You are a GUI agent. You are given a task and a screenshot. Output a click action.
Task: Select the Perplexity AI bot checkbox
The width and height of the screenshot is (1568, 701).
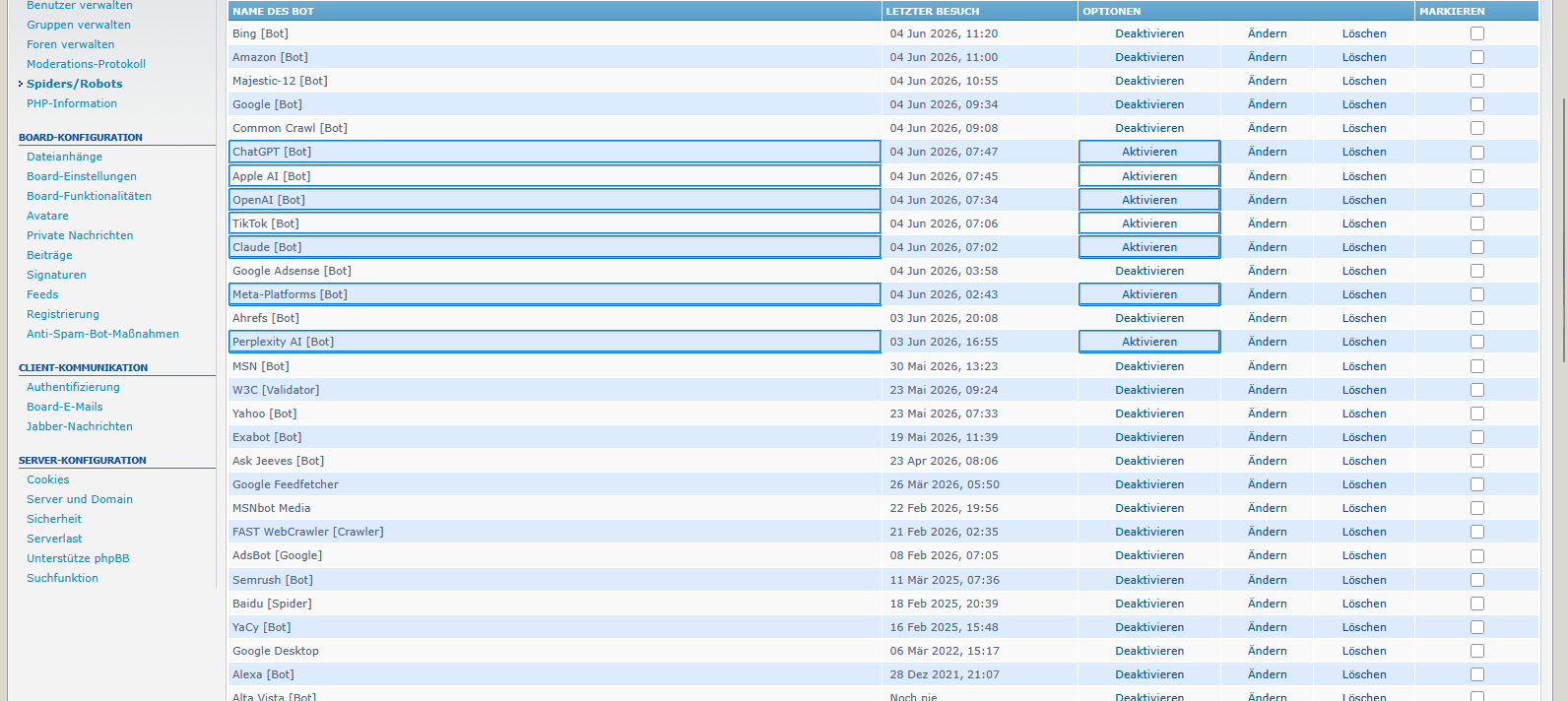point(1477,342)
